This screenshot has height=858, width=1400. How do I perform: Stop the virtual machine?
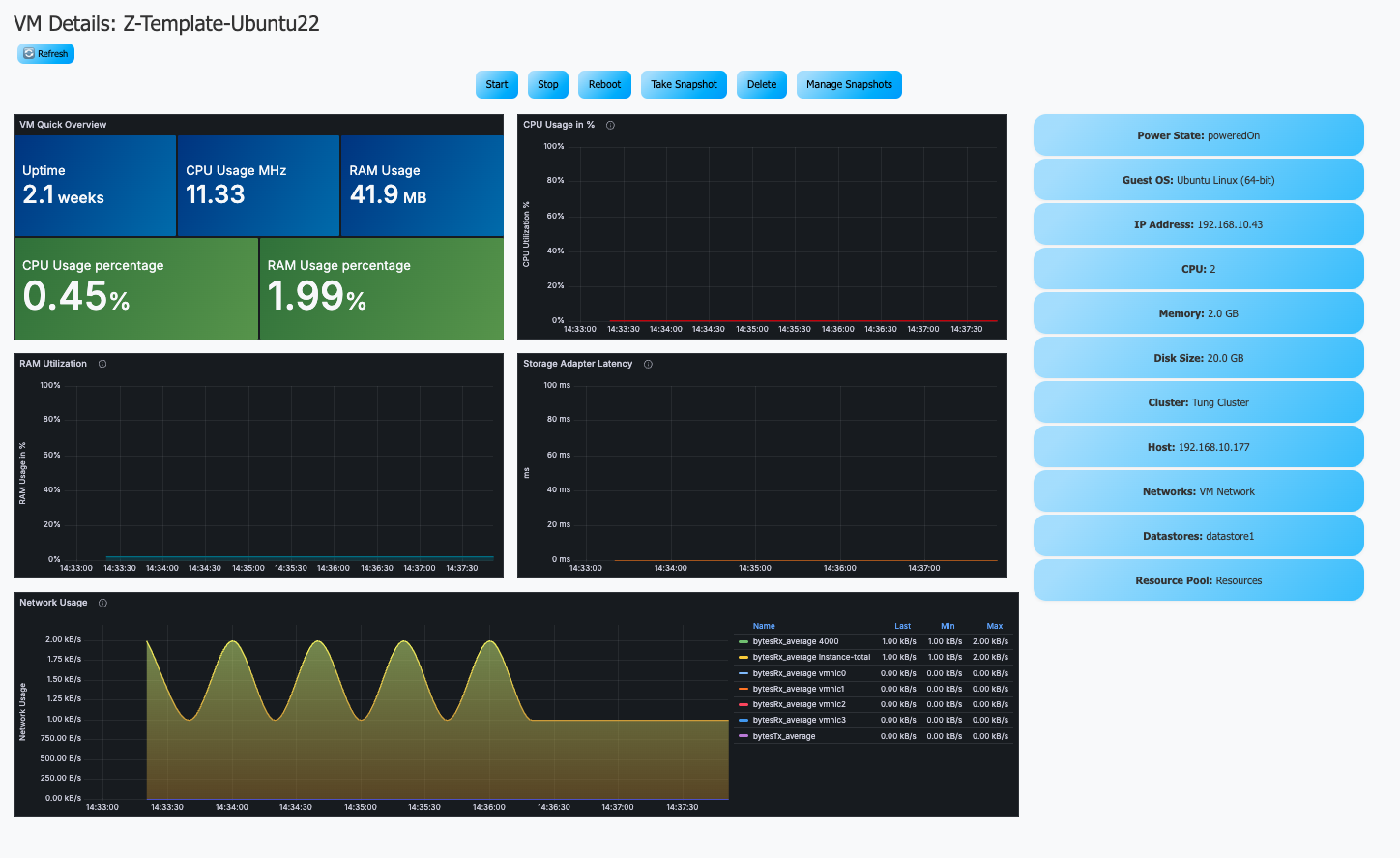coord(547,85)
